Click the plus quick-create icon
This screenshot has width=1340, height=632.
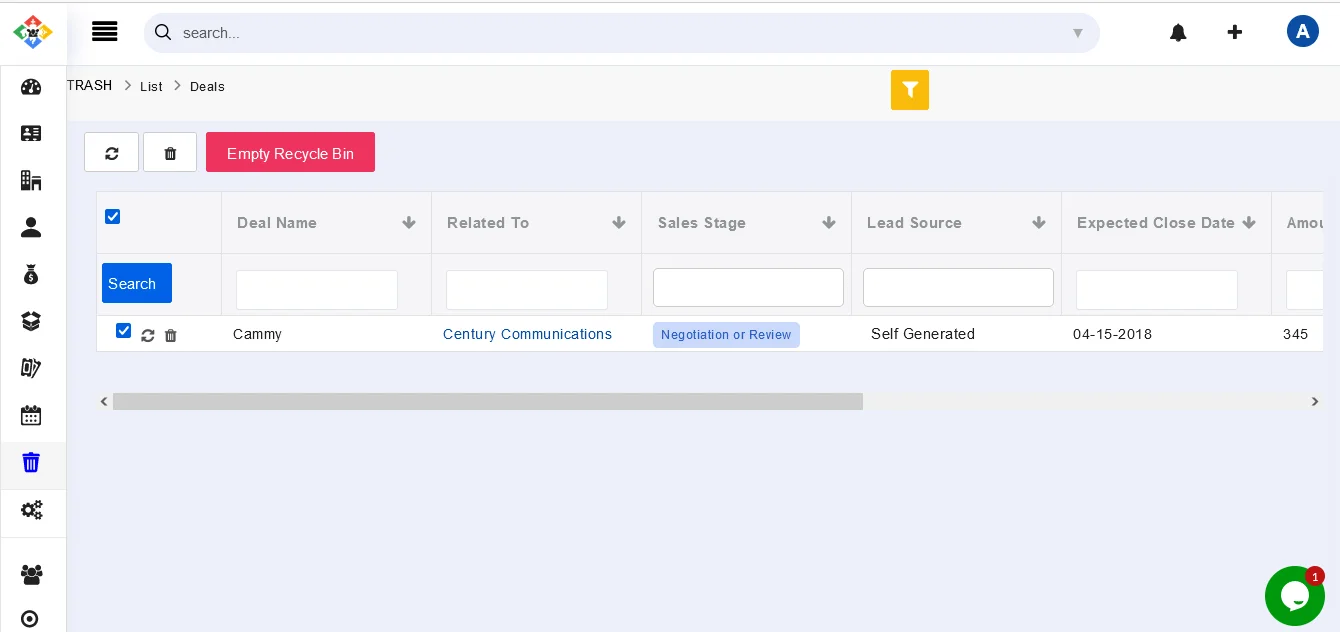pyautogui.click(x=1234, y=33)
